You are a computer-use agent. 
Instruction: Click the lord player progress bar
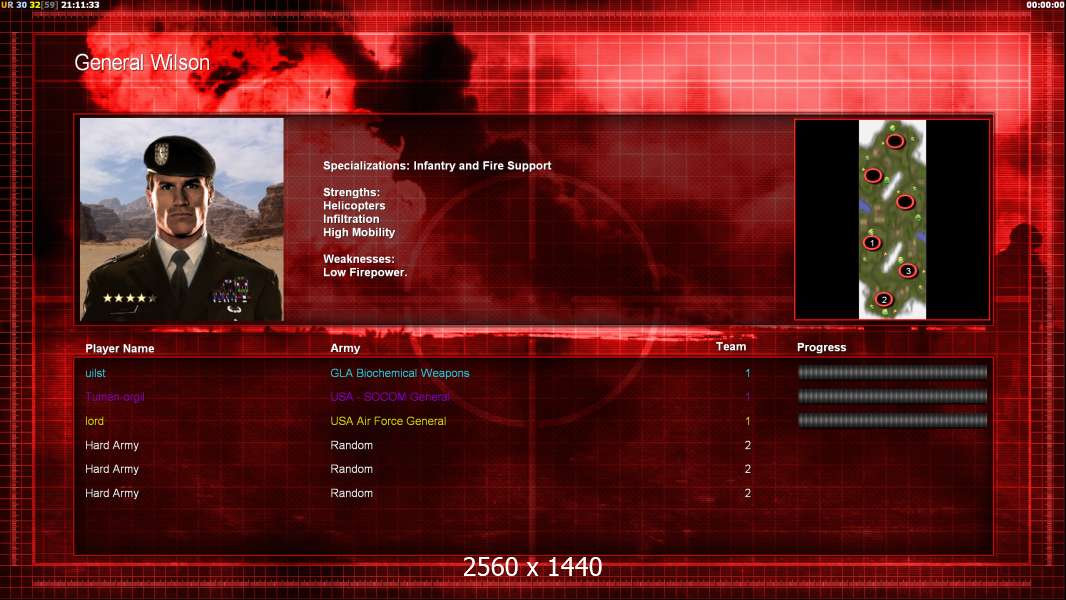pos(892,421)
